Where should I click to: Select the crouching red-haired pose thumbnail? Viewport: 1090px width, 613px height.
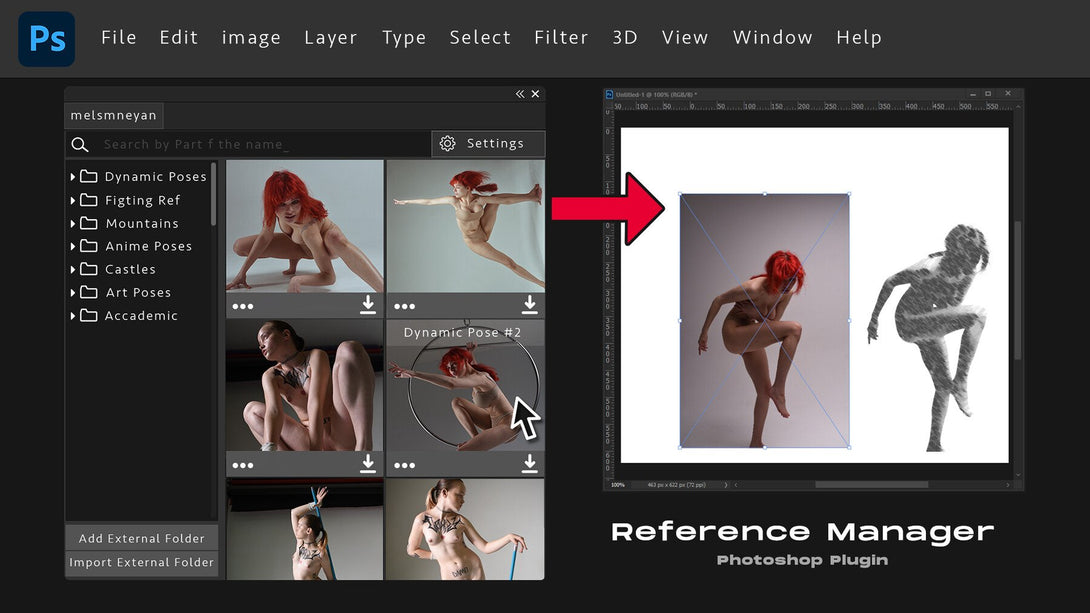(x=304, y=226)
